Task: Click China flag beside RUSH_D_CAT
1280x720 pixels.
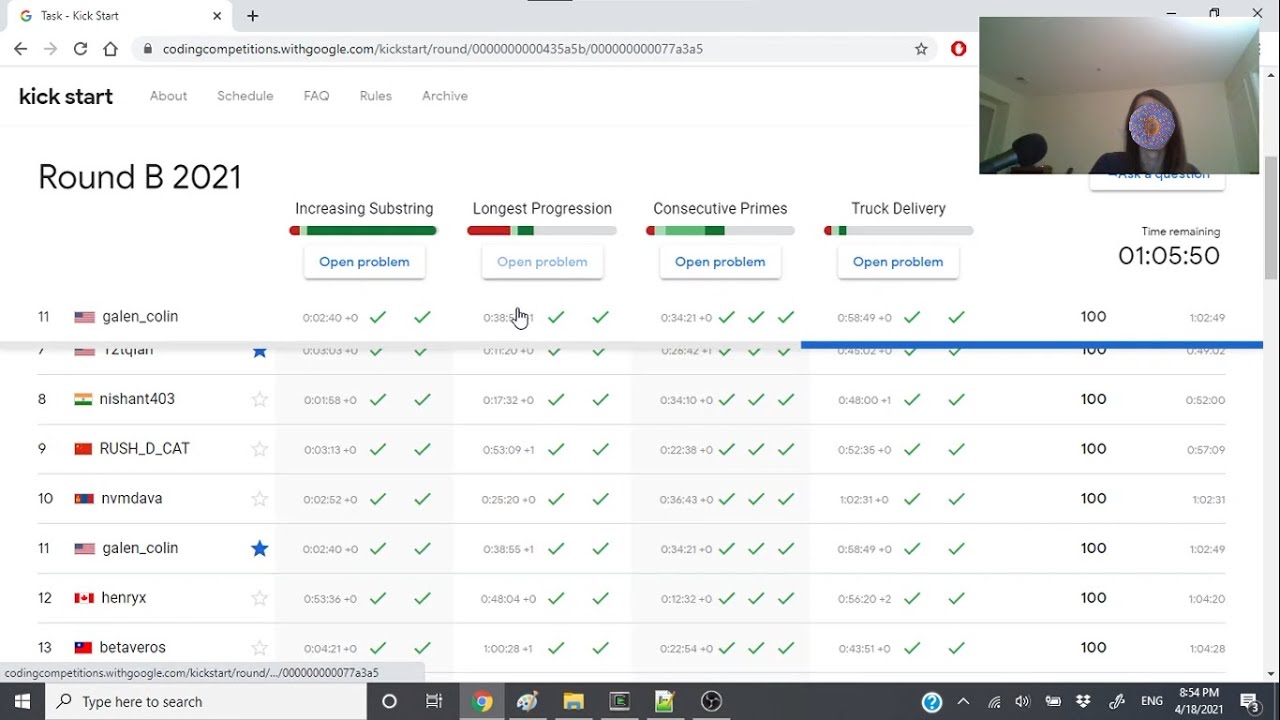Action: (x=83, y=449)
